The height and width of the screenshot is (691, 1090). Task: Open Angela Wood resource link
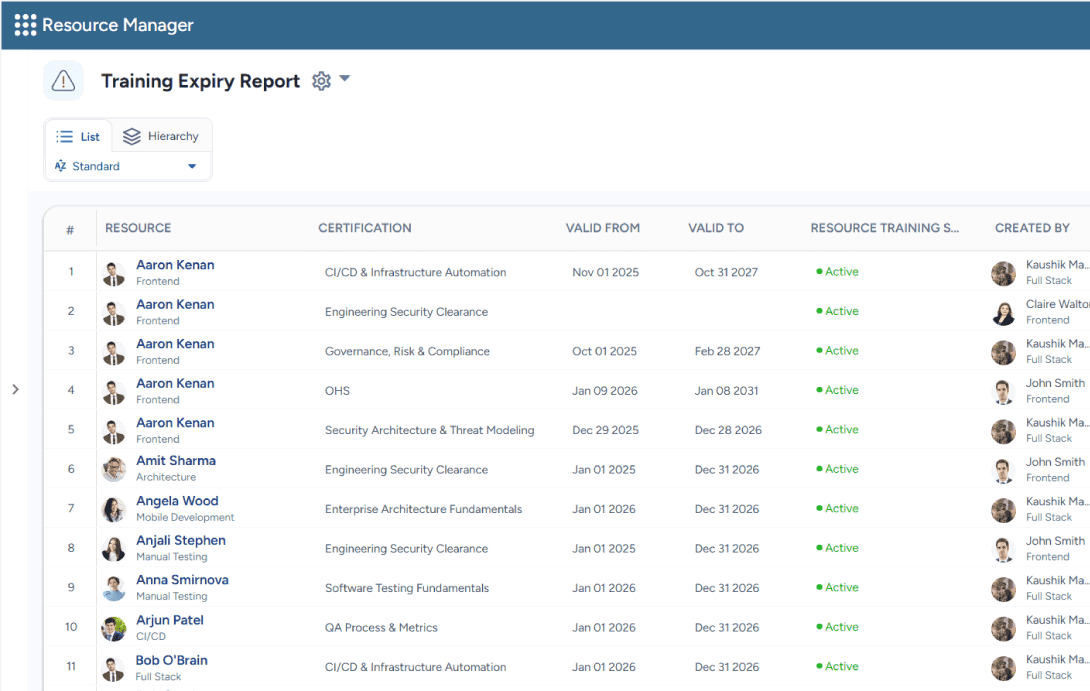[x=177, y=501]
